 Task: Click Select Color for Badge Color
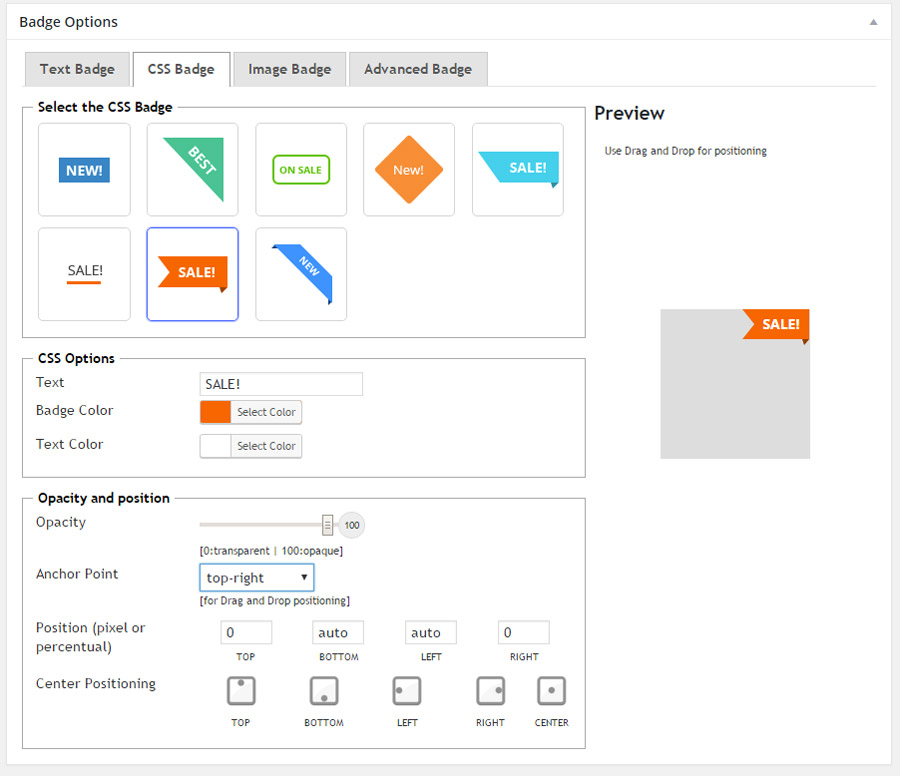[266, 412]
